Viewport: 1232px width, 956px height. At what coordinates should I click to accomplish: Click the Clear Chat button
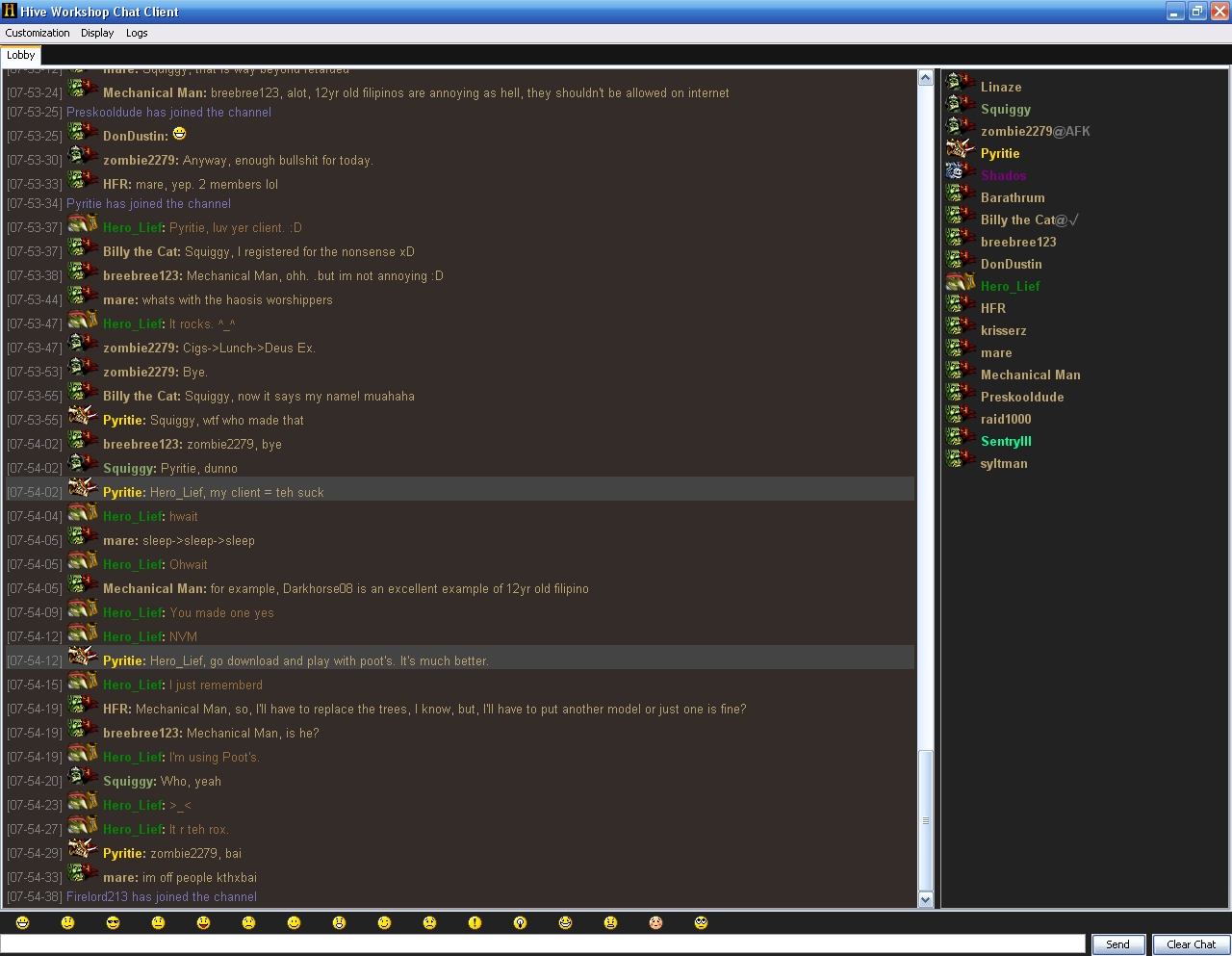(x=1192, y=944)
